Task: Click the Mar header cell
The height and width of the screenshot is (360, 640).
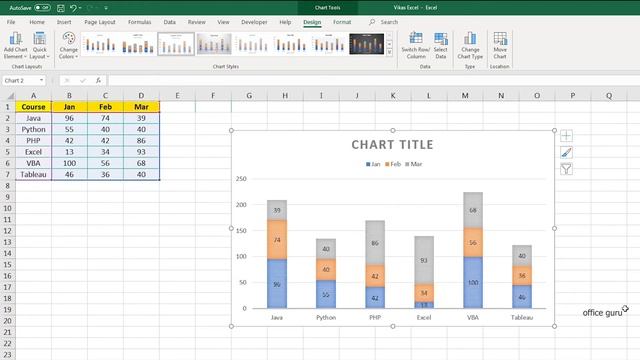Action: pyautogui.click(x=141, y=107)
